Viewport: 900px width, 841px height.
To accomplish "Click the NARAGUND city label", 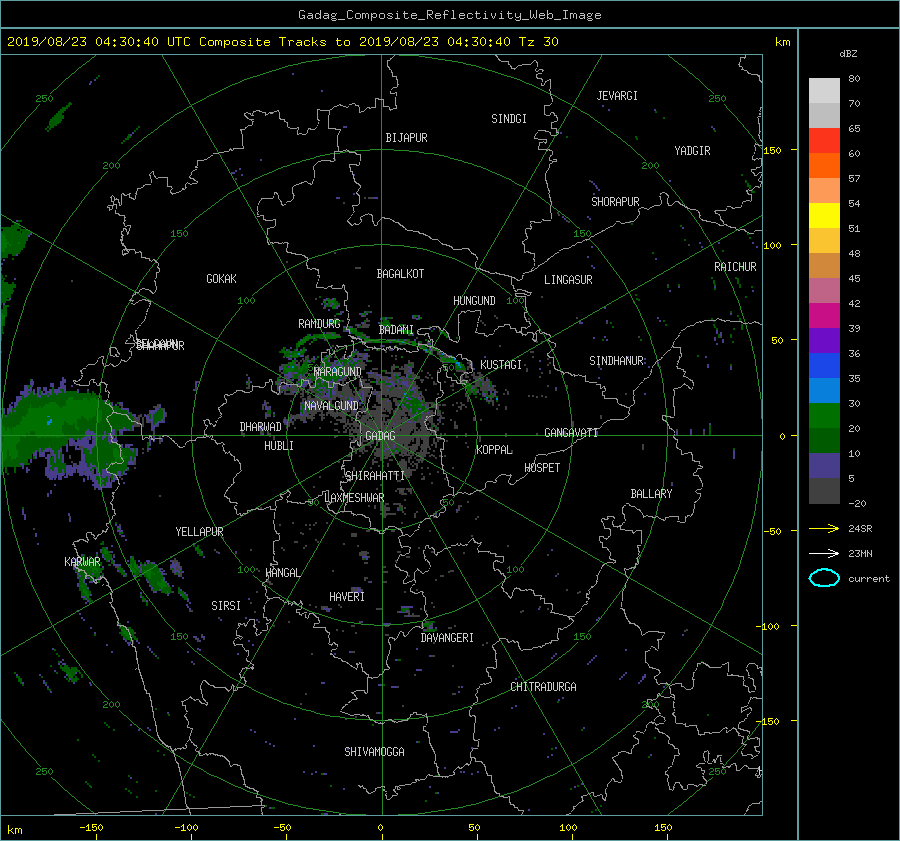I will [x=338, y=372].
